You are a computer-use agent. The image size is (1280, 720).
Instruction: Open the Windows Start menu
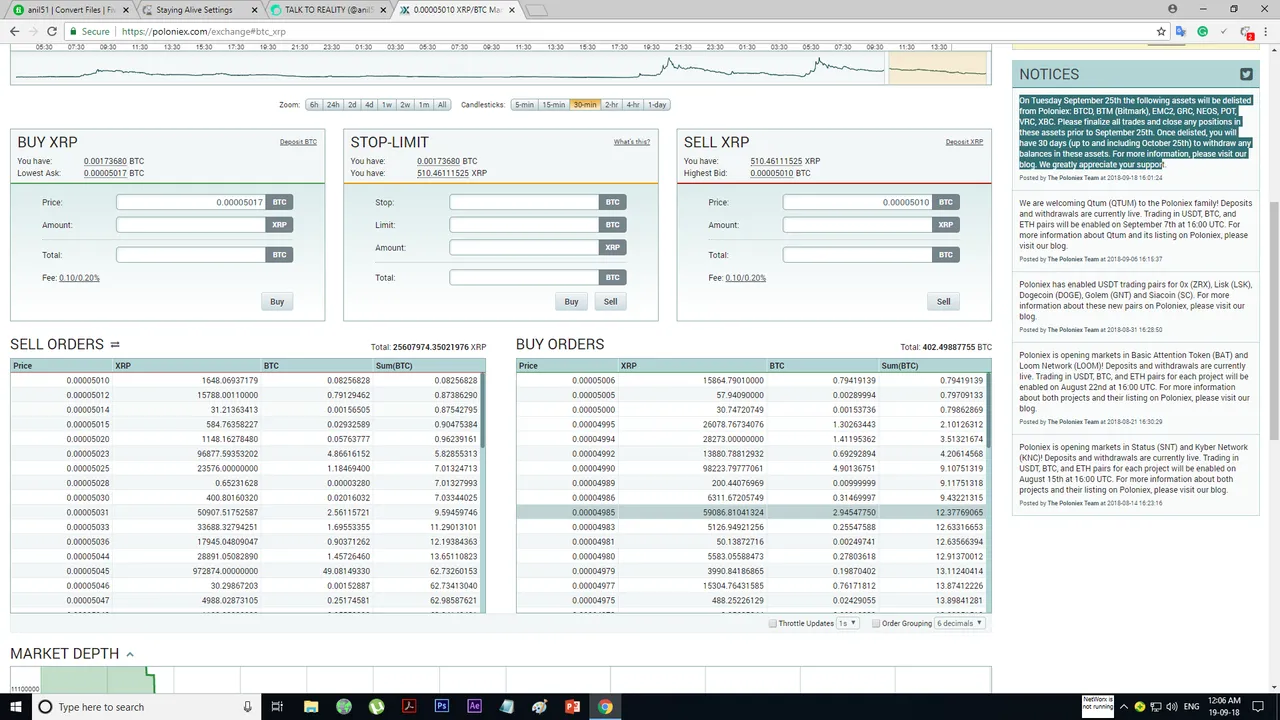click(16, 707)
